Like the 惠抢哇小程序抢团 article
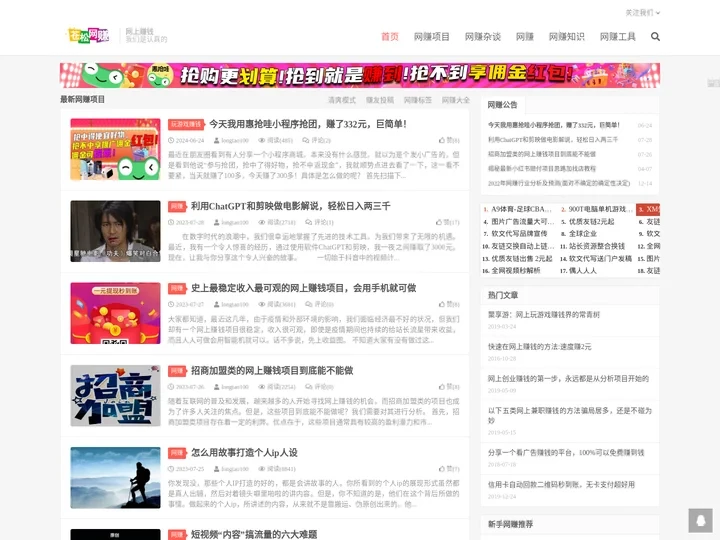Viewport: 720px width, 540px height. (x=449, y=140)
